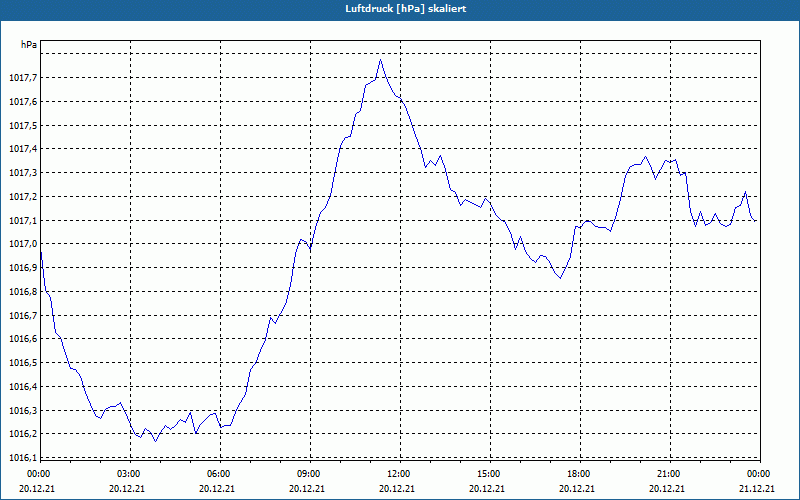This screenshot has height=500, width=800.
Task: Click the y-axis label 1016,8
Action: point(23,292)
